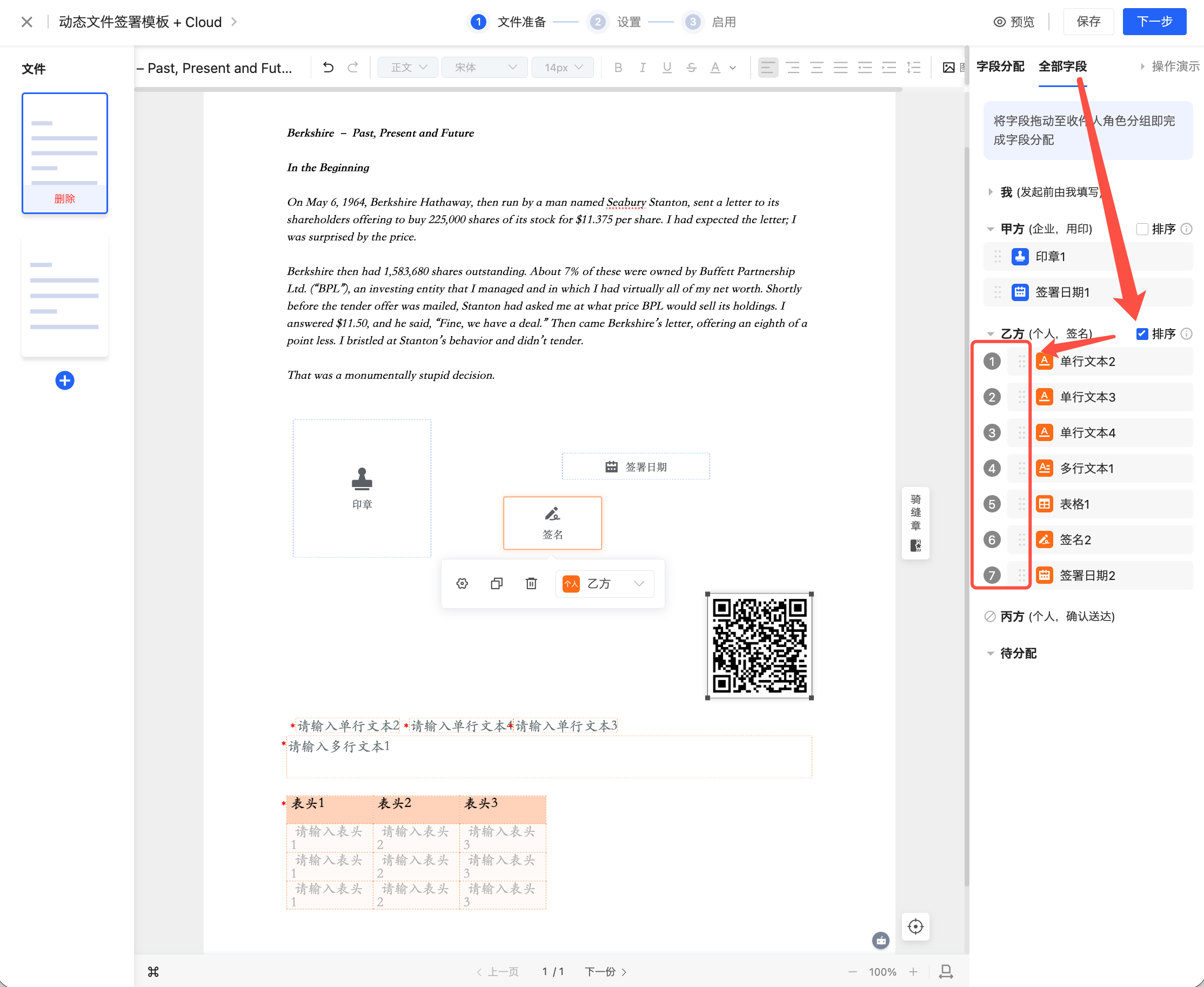The height and width of the screenshot is (987, 1204).
Task: Click the undo arrow icon
Action: tap(328, 68)
